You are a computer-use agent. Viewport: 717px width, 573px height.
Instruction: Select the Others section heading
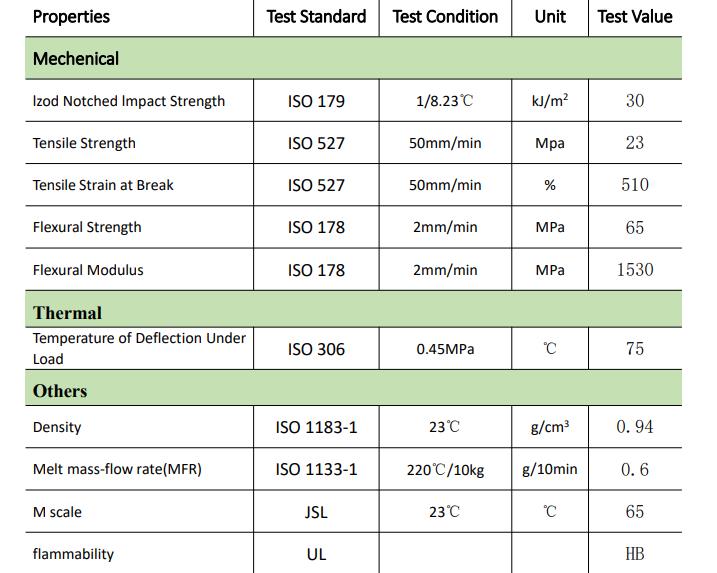[60, 391]
